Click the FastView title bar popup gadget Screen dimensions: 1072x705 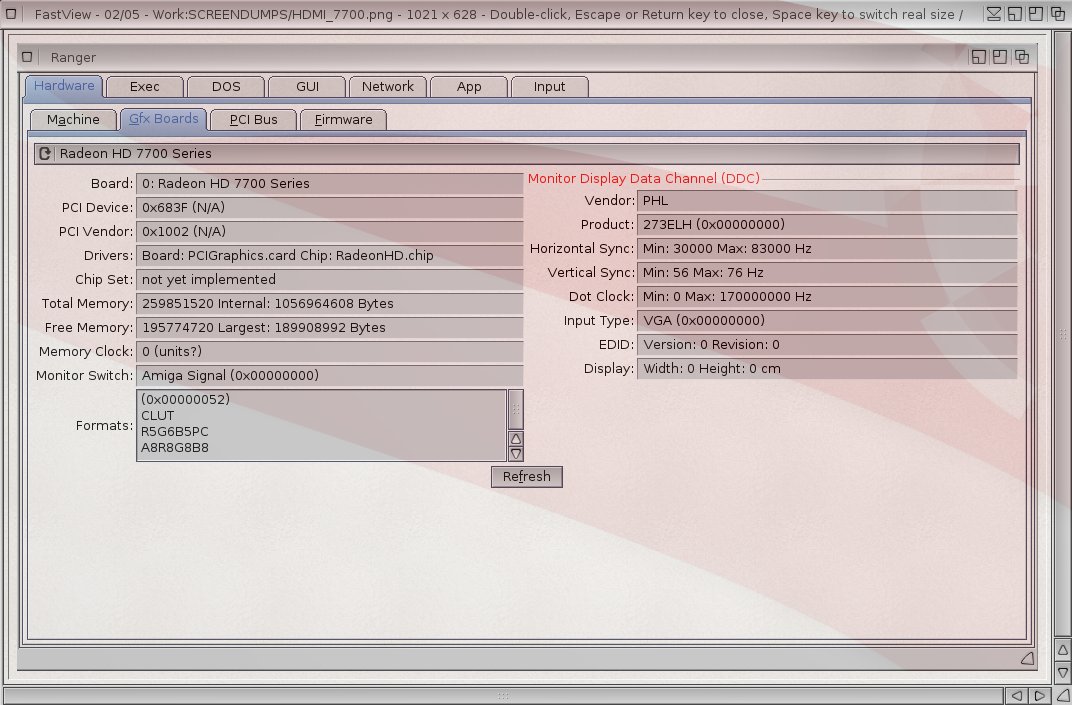click(x=993, y=14)
